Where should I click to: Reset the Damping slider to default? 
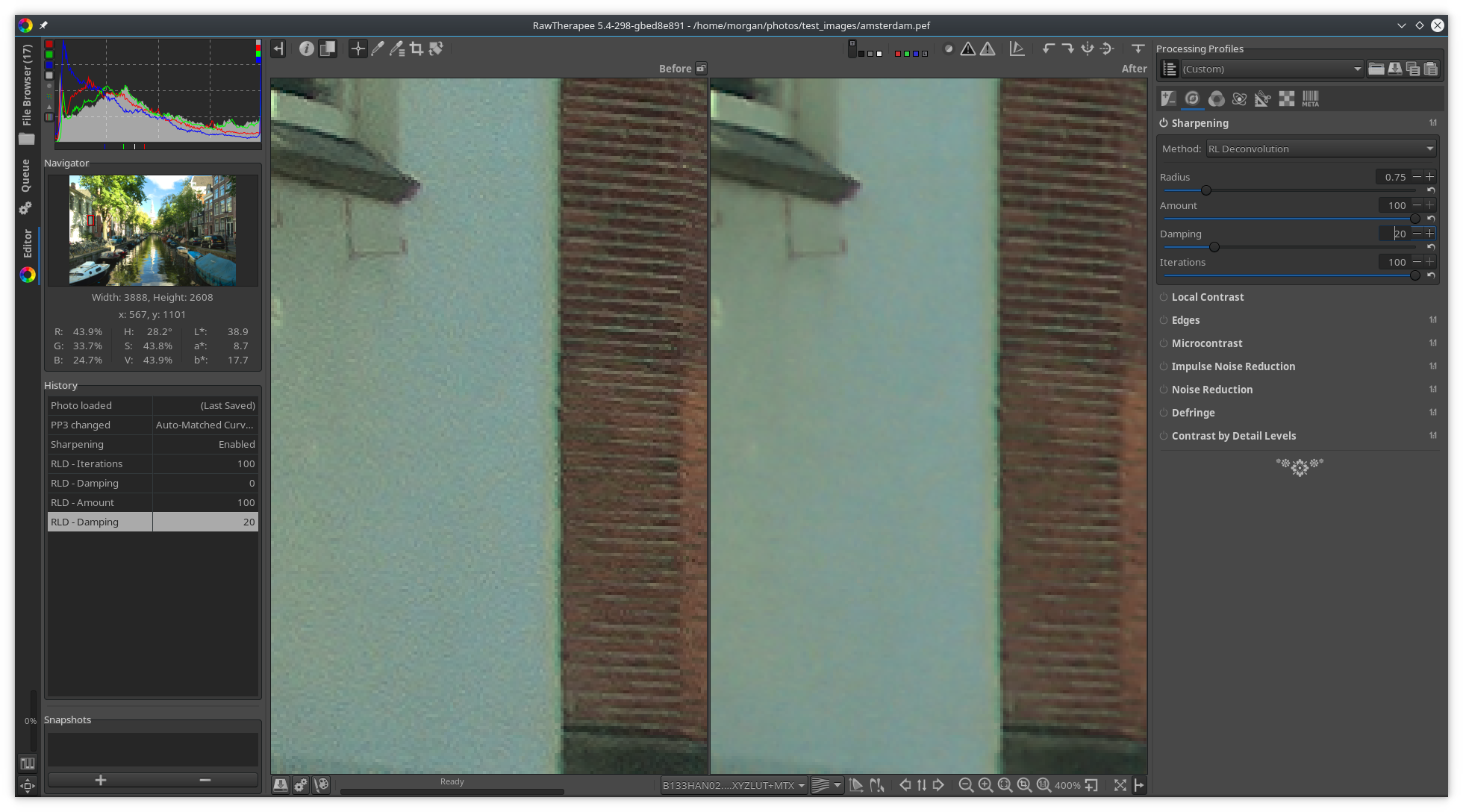1431,247
